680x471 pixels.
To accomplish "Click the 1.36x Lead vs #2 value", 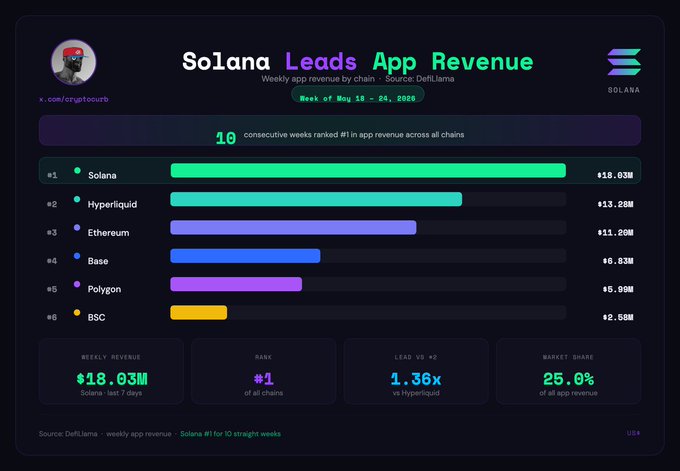I will pos(416,379).
